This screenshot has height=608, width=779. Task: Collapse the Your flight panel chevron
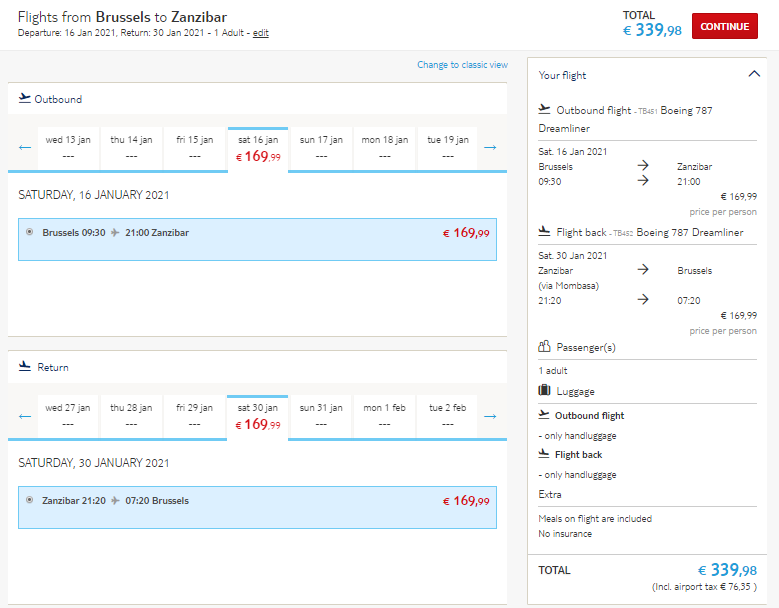(754, 74)
